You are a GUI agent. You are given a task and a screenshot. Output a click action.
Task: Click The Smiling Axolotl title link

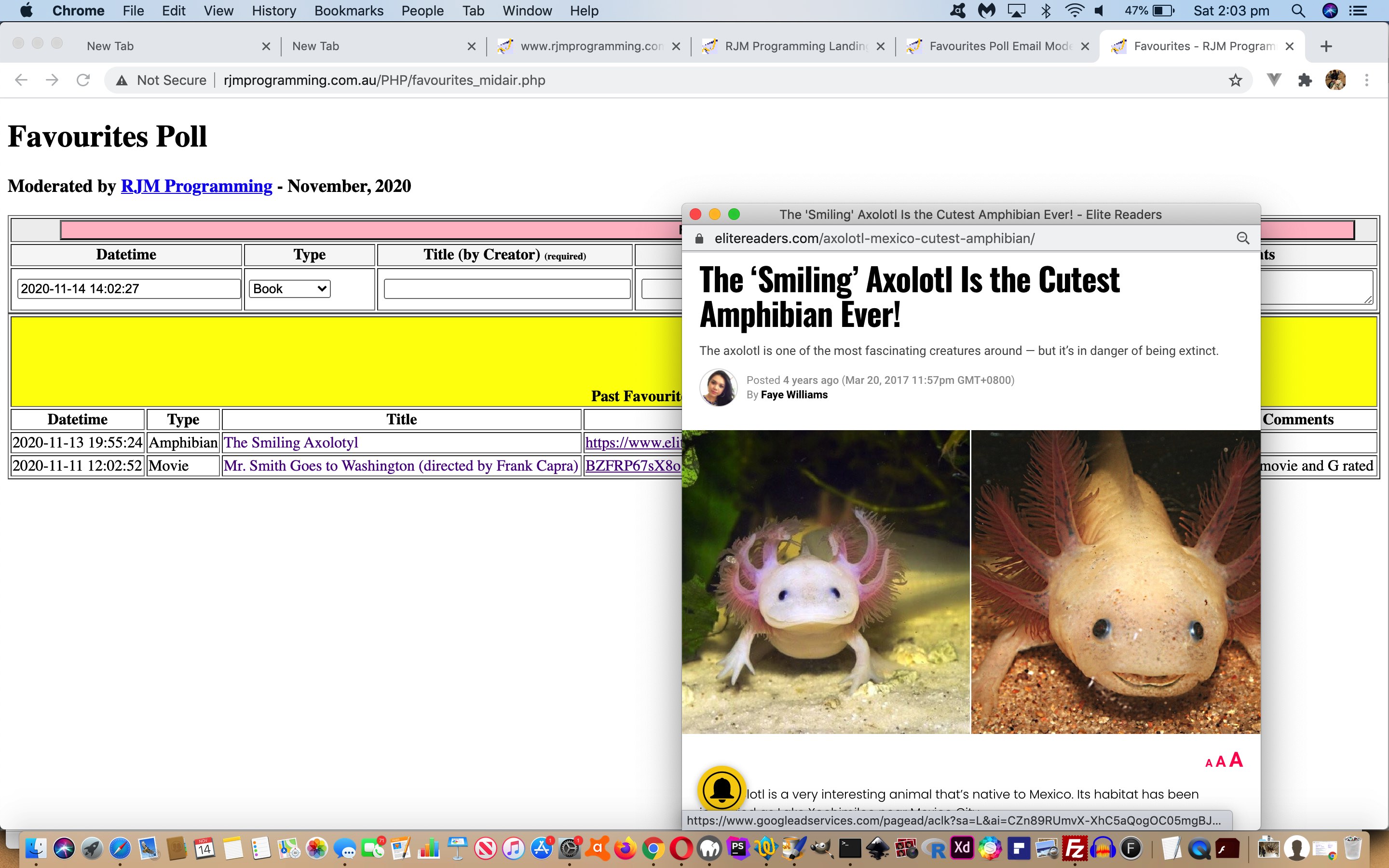point(290,442)
